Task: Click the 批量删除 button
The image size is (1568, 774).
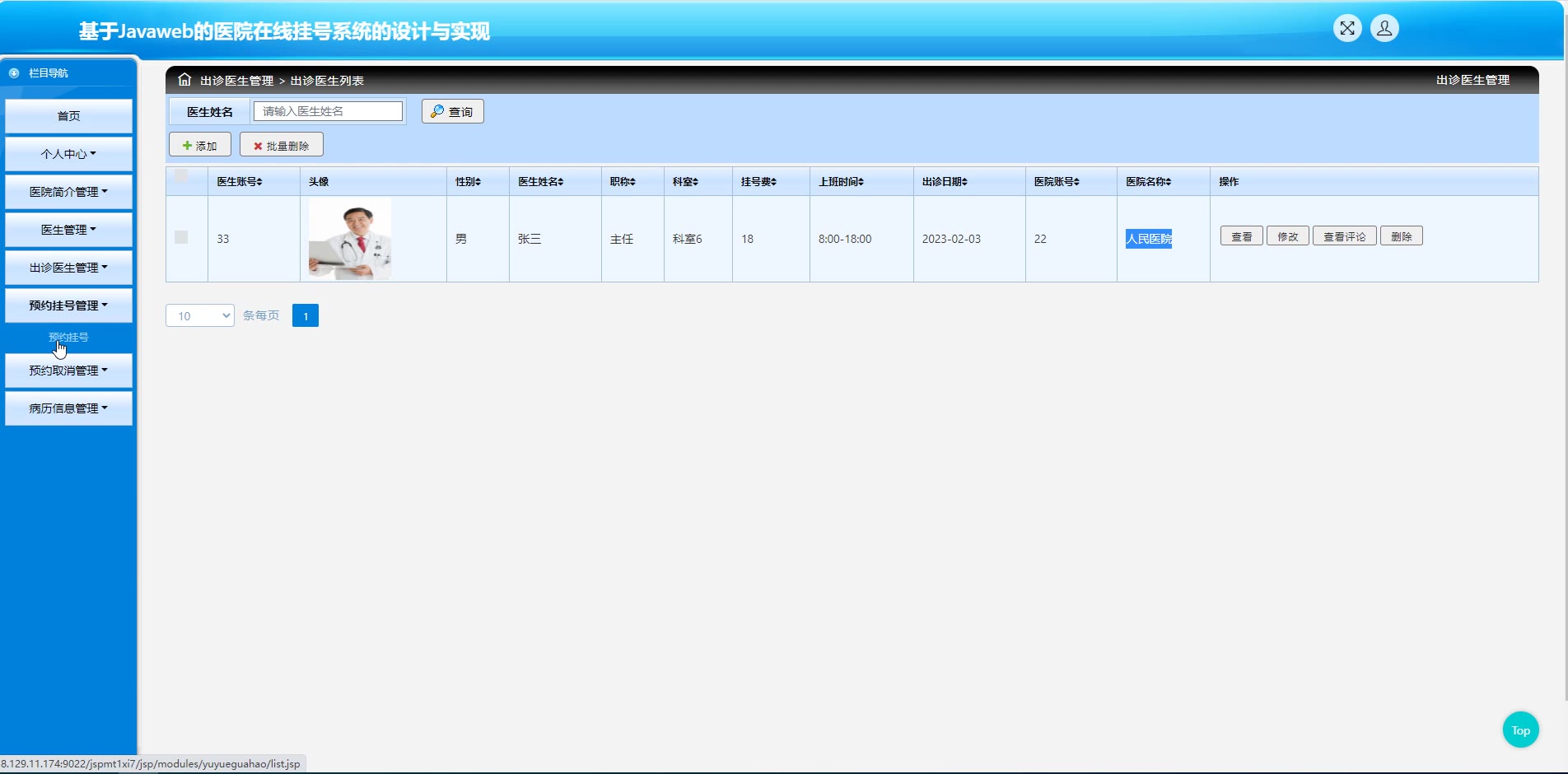Action: 282,145
